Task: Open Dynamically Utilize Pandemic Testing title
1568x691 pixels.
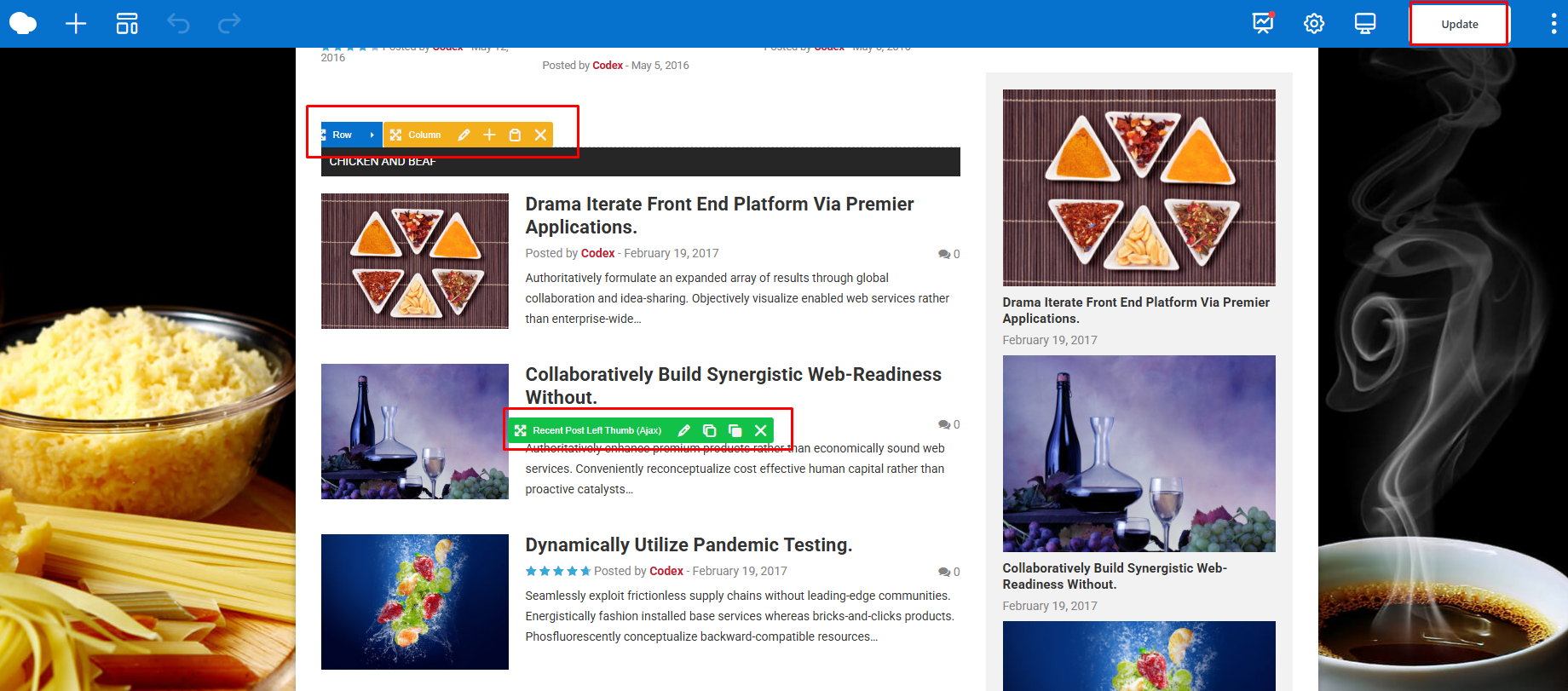Action: 689,544
